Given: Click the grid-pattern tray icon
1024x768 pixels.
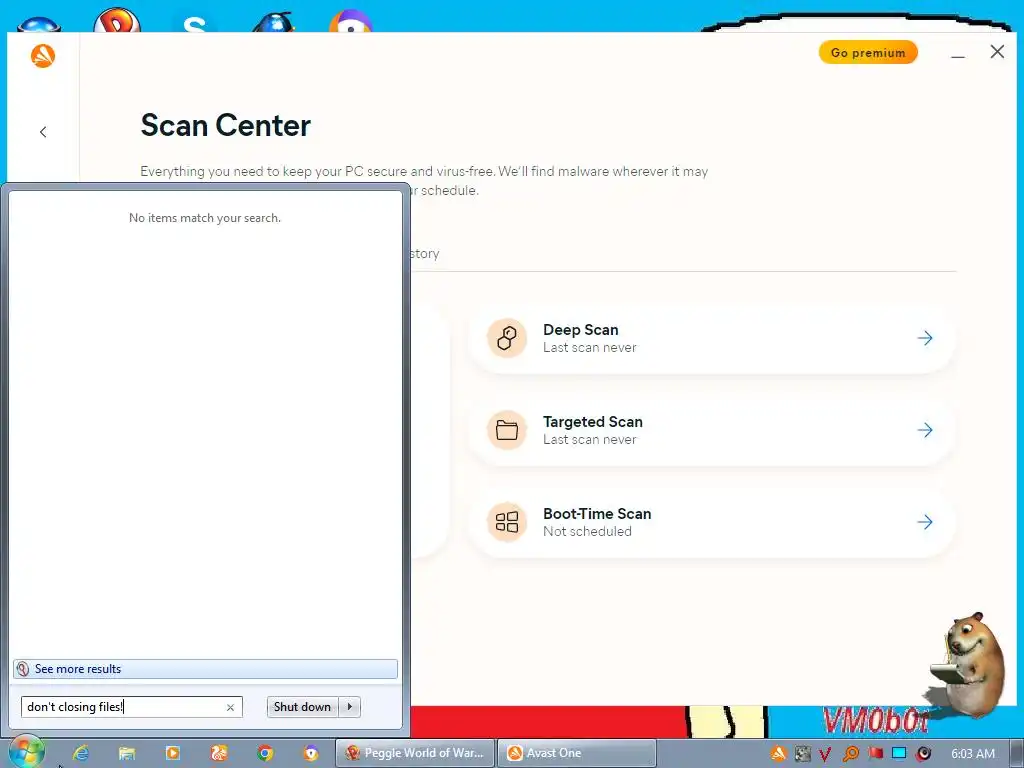Looking at the screenshot, I should click(802, 754).
